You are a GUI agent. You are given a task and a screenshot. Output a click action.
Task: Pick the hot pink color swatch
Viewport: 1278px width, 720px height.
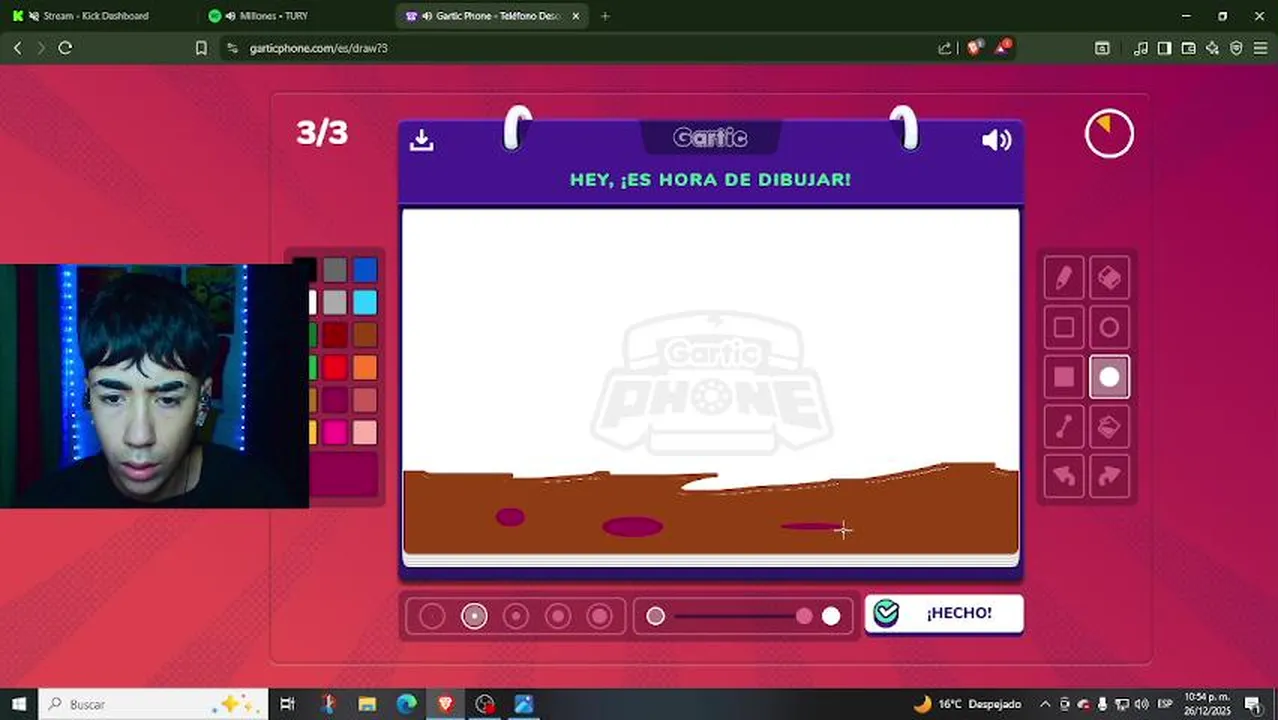[335, 432]
